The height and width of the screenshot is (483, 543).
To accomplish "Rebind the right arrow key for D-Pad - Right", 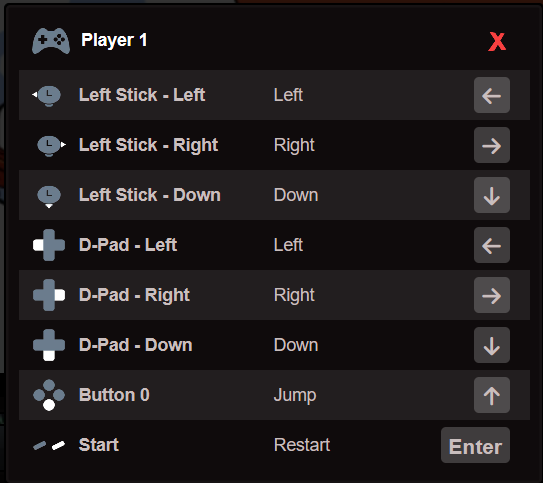I will click(492, 295).
